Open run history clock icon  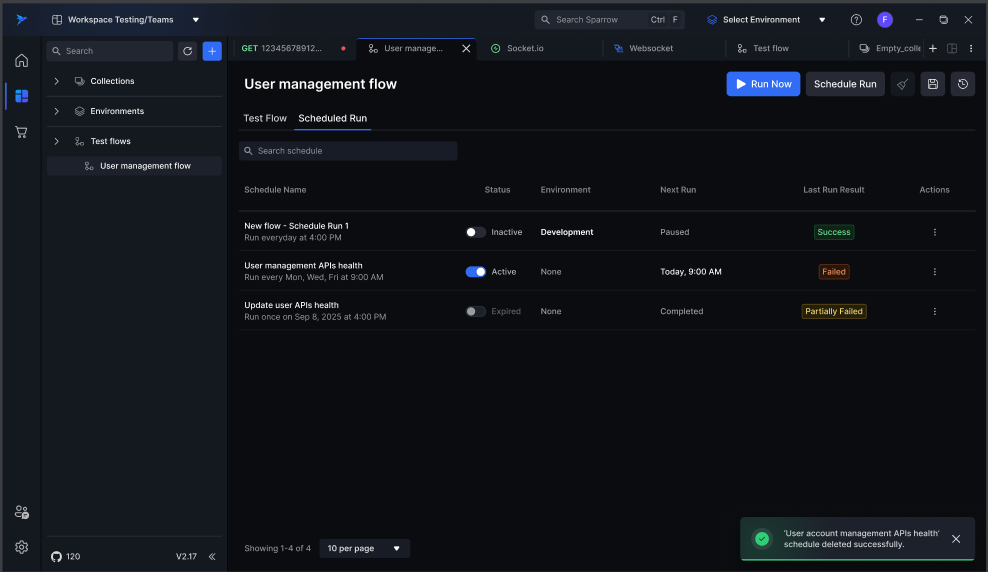[x=962, y=84]
